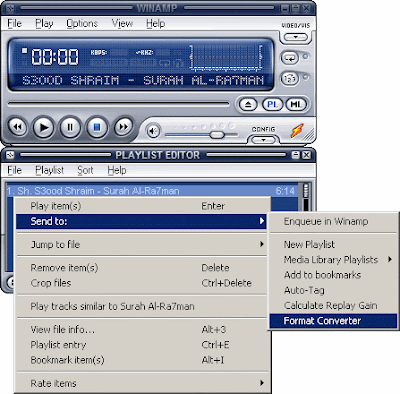Expand the Rate items submenu

pos(141,383)
